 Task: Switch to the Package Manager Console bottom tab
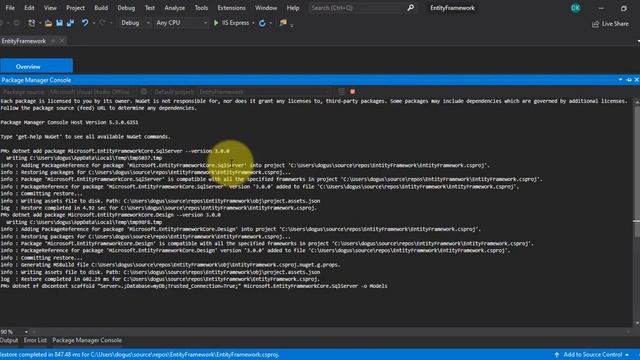[87, 340]
